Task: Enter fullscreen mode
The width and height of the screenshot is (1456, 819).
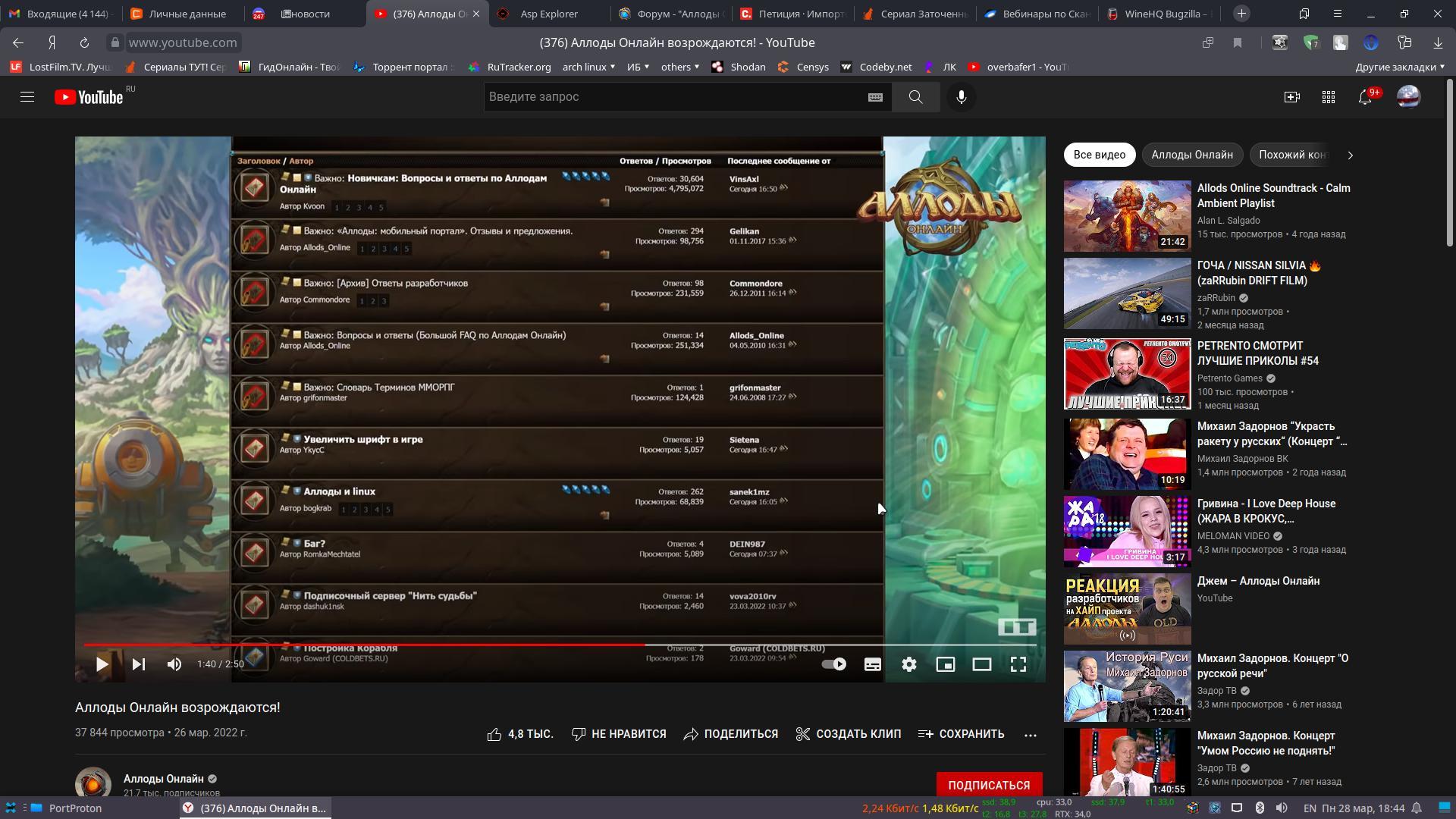Action: click(1018, 664)
